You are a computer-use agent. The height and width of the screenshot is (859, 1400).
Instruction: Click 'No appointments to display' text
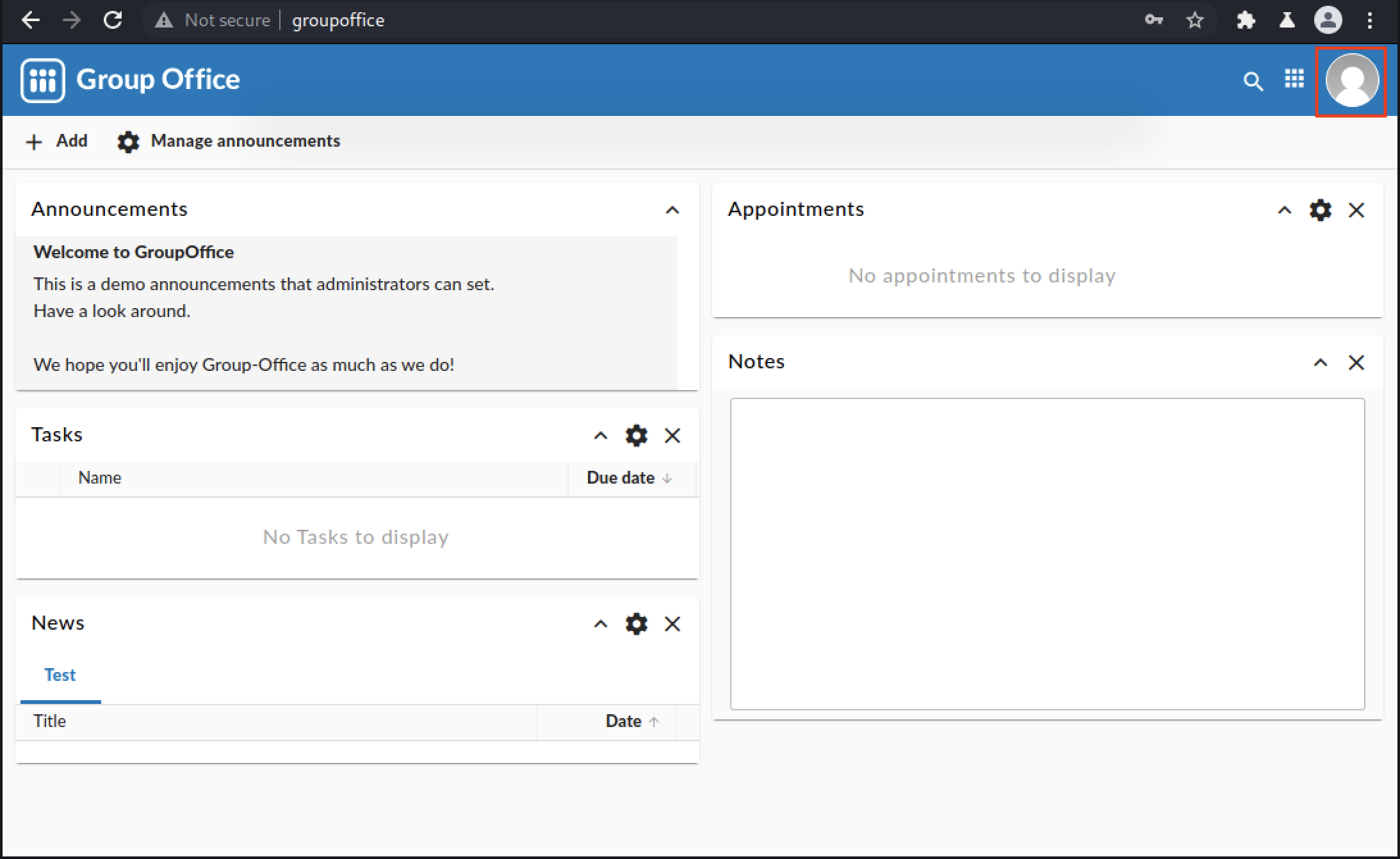(x=982, y=275)
